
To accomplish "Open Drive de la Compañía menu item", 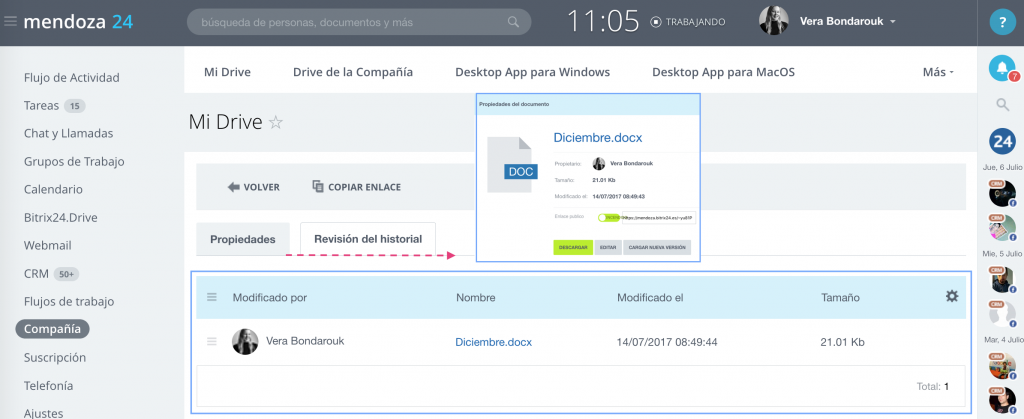I will coord(353,72).
